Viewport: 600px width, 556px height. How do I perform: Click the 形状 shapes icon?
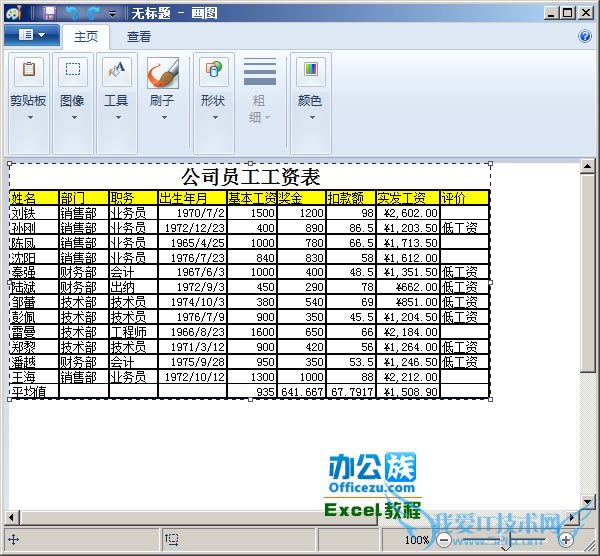click(x=214, y=71)
